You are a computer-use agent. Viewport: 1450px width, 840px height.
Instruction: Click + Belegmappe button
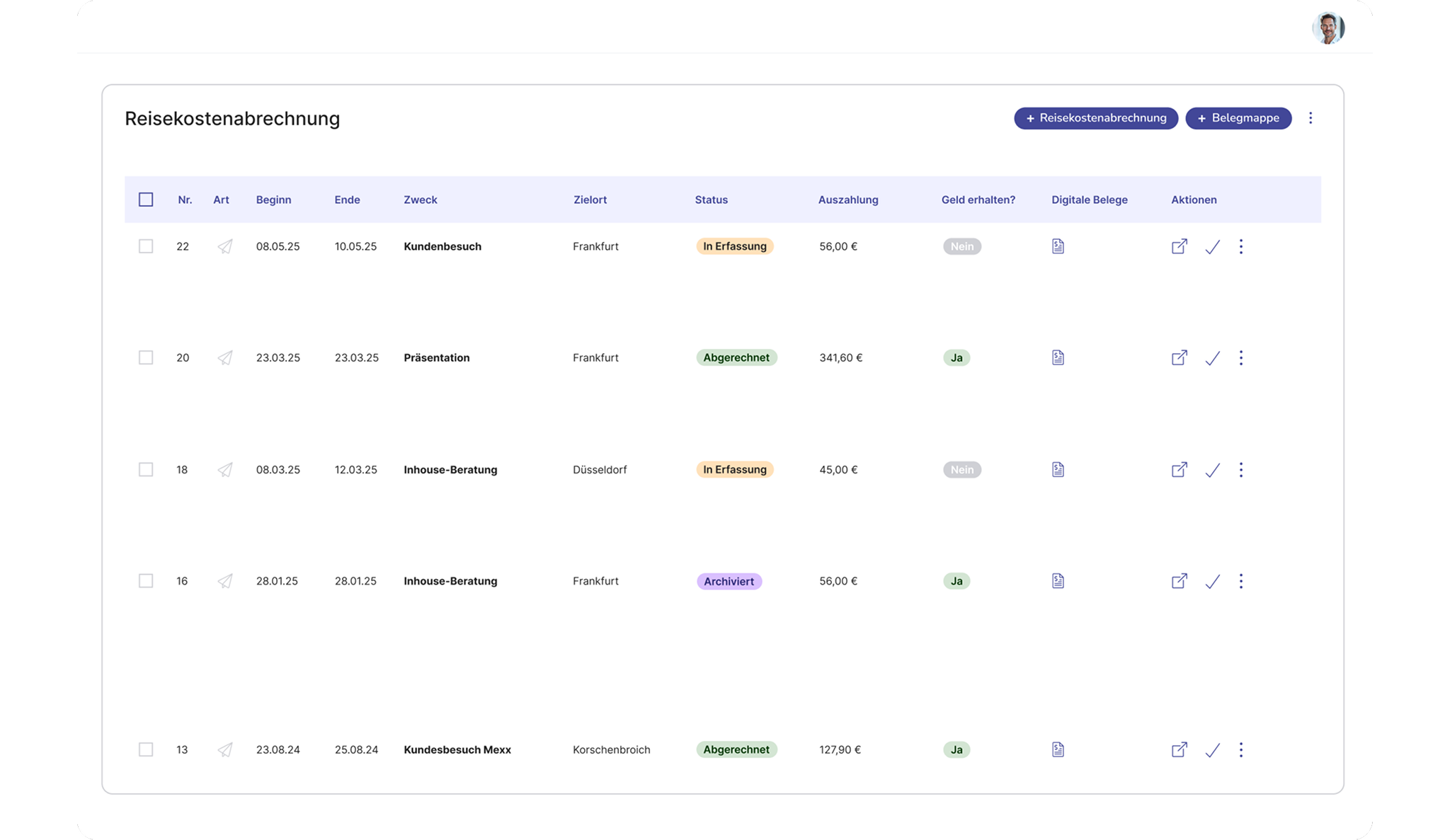1238,118
